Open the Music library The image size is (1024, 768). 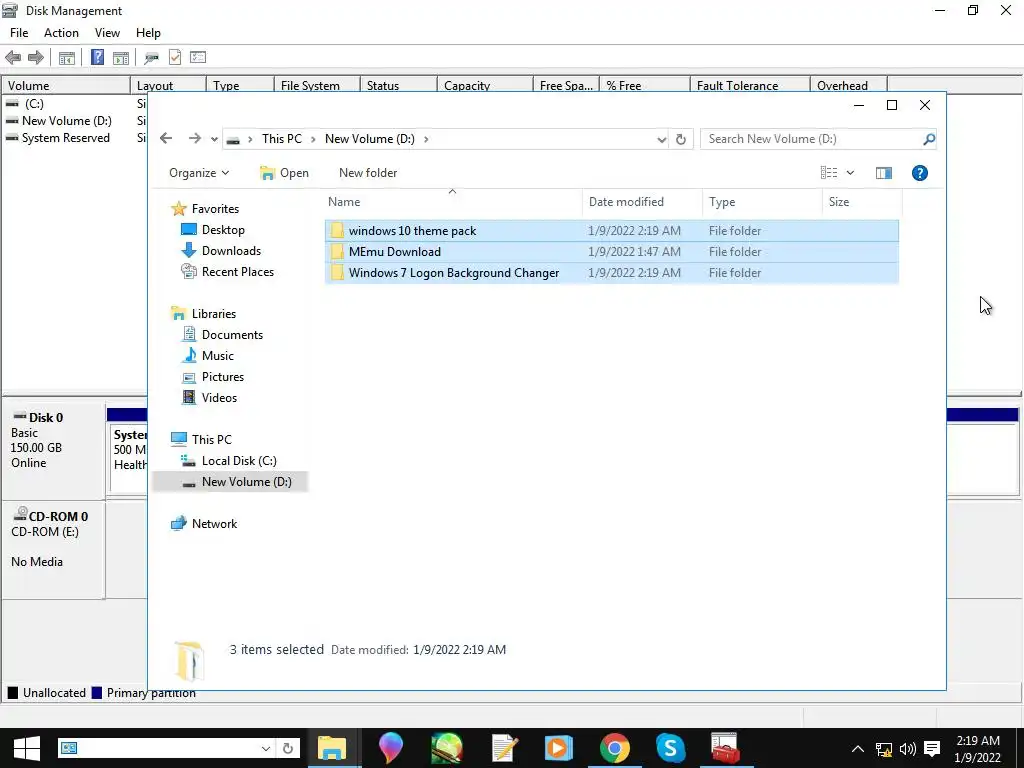point(217,355)
